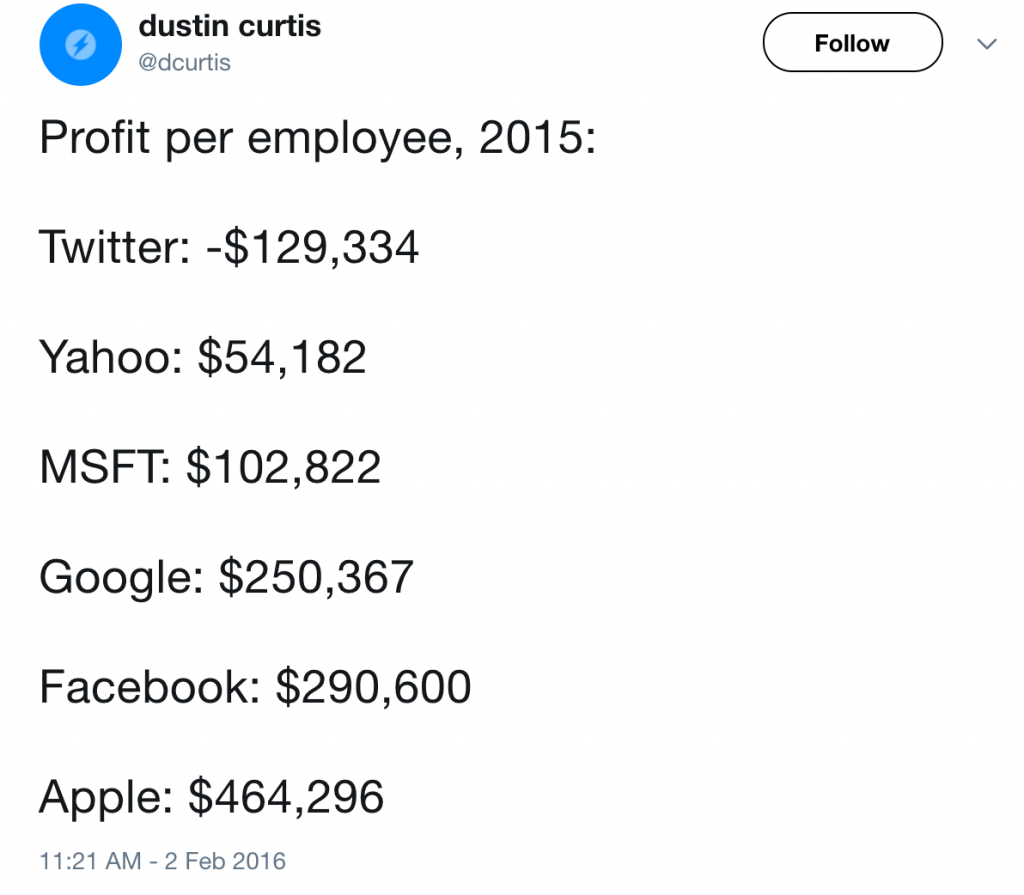Open the dustin curtis display name link
1024x895 pixels.
tap(229, 26)
